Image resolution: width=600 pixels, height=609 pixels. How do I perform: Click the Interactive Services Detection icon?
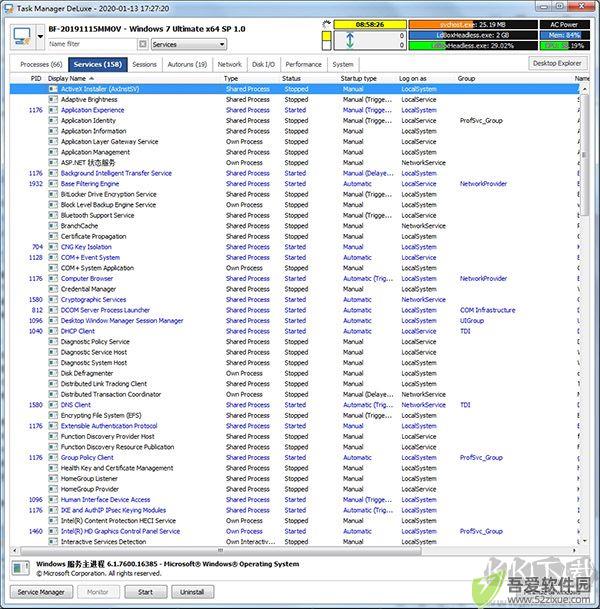coord(53,542)
